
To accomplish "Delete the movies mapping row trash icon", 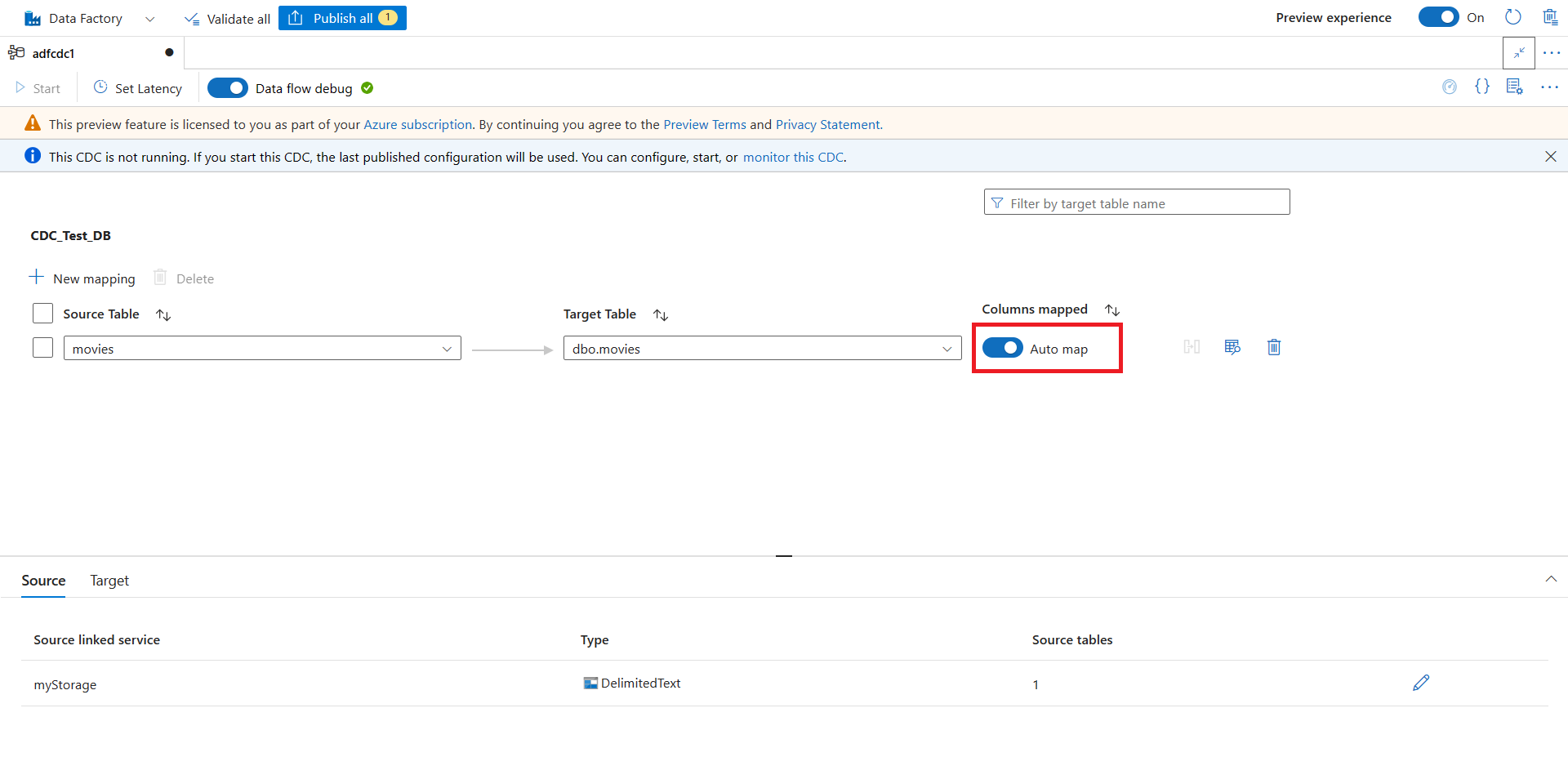I will coord(1273,347).
